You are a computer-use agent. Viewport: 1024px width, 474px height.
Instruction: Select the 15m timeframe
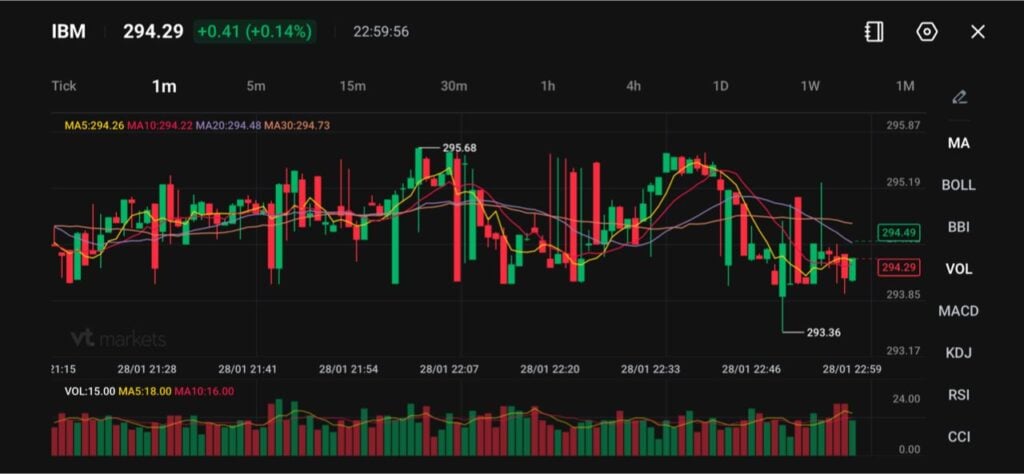[352, 86]
